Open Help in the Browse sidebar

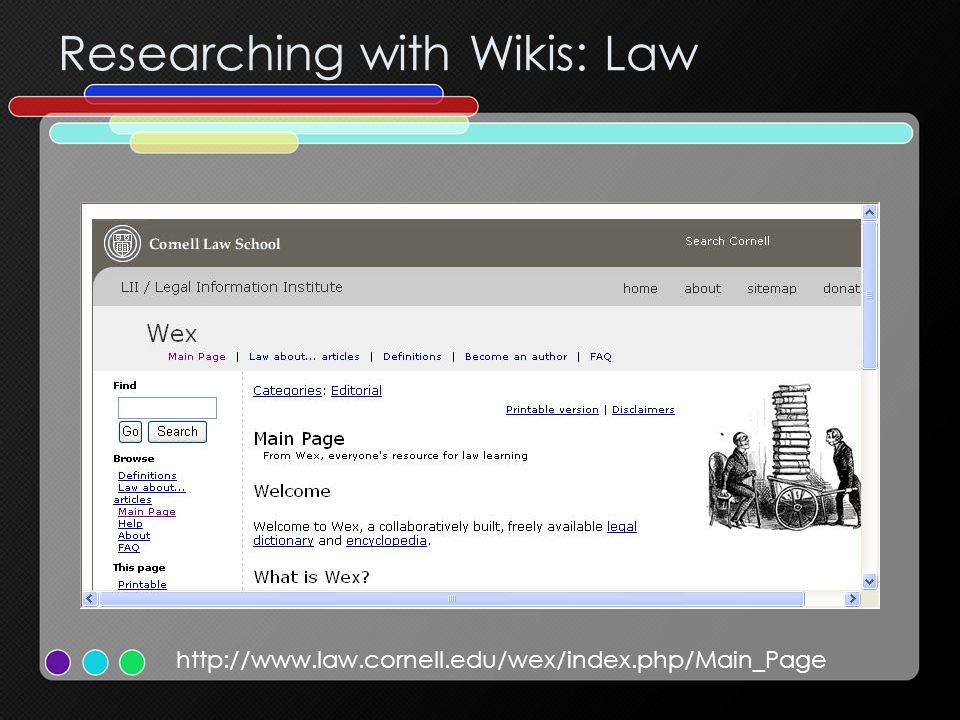[x=130, y=523]
